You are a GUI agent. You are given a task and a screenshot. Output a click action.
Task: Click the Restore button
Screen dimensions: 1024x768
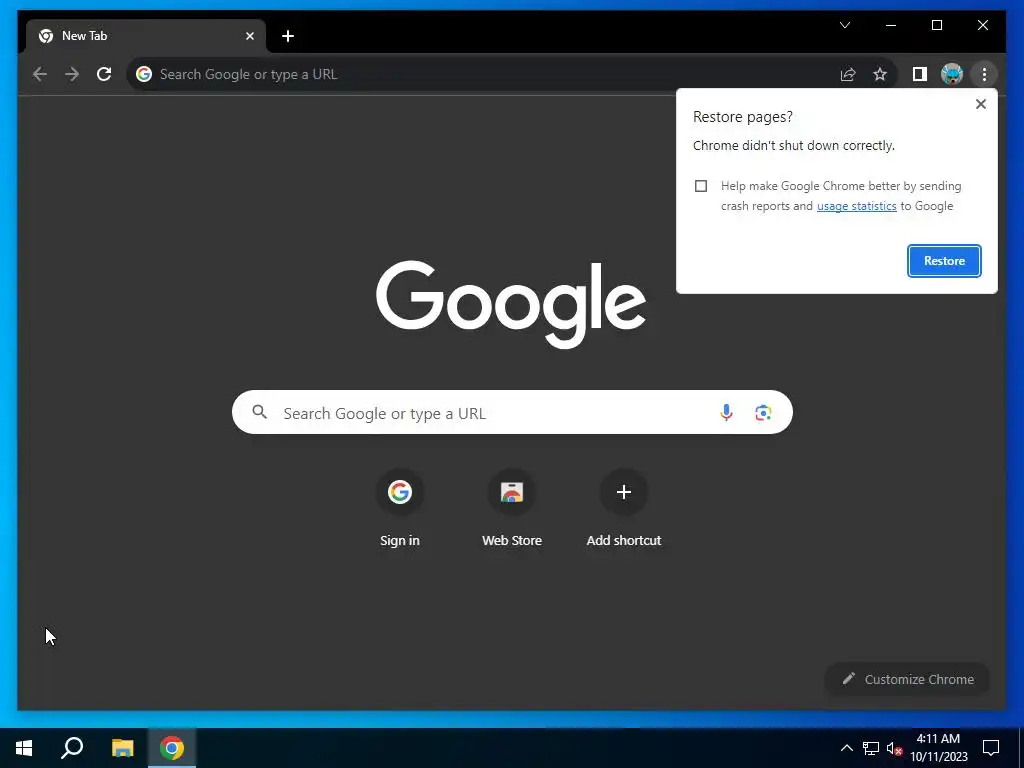tap(944, 261)
